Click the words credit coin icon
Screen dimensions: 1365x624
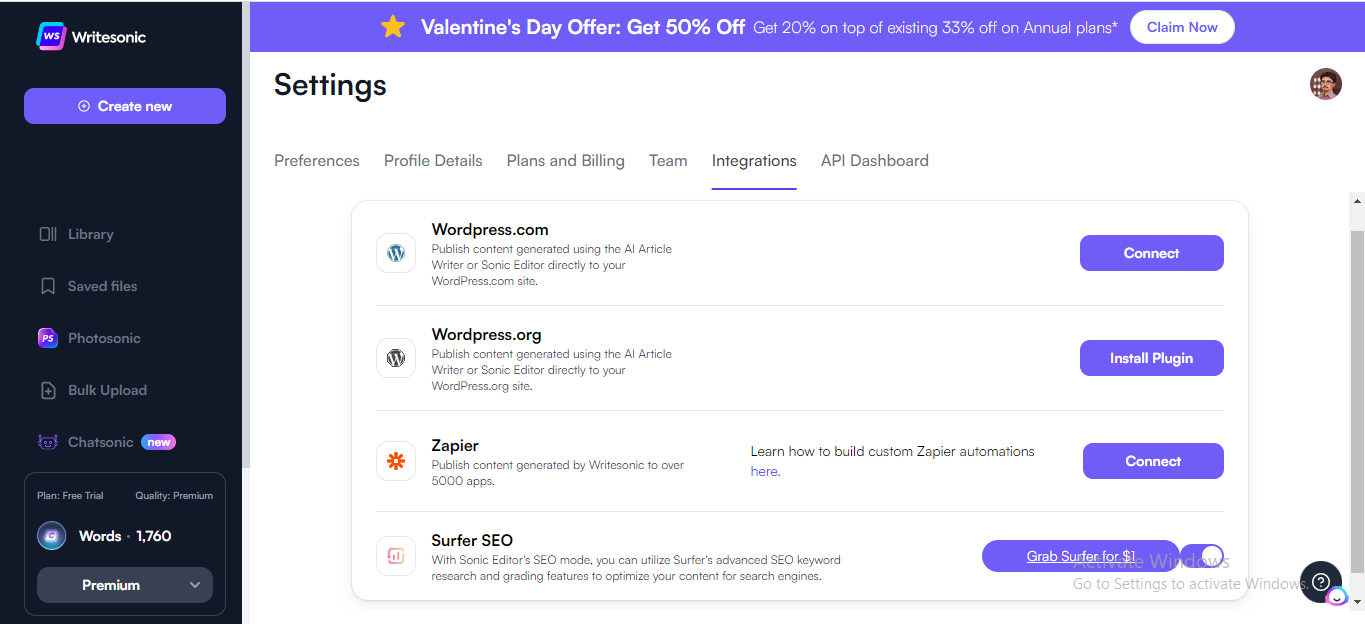tap(52, 536)
